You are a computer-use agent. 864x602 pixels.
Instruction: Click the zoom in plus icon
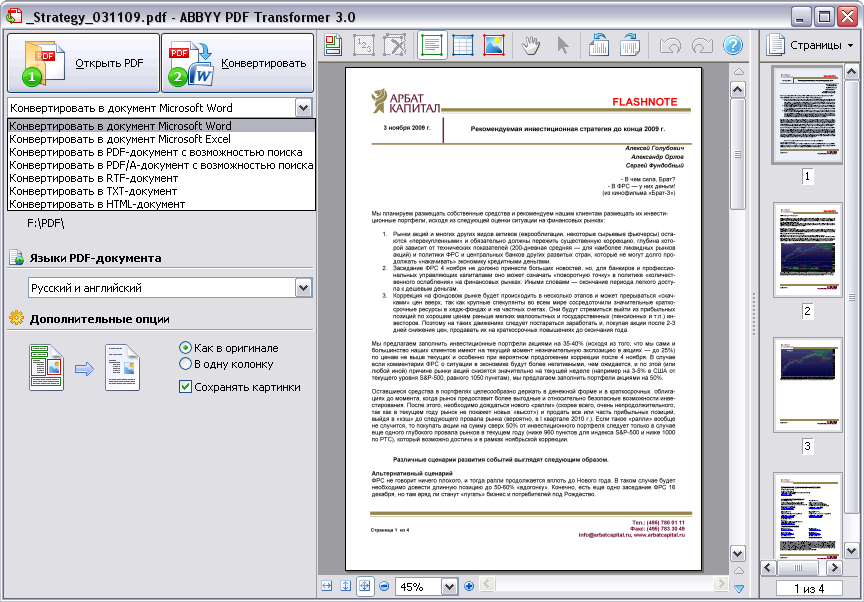pos(469,586)
